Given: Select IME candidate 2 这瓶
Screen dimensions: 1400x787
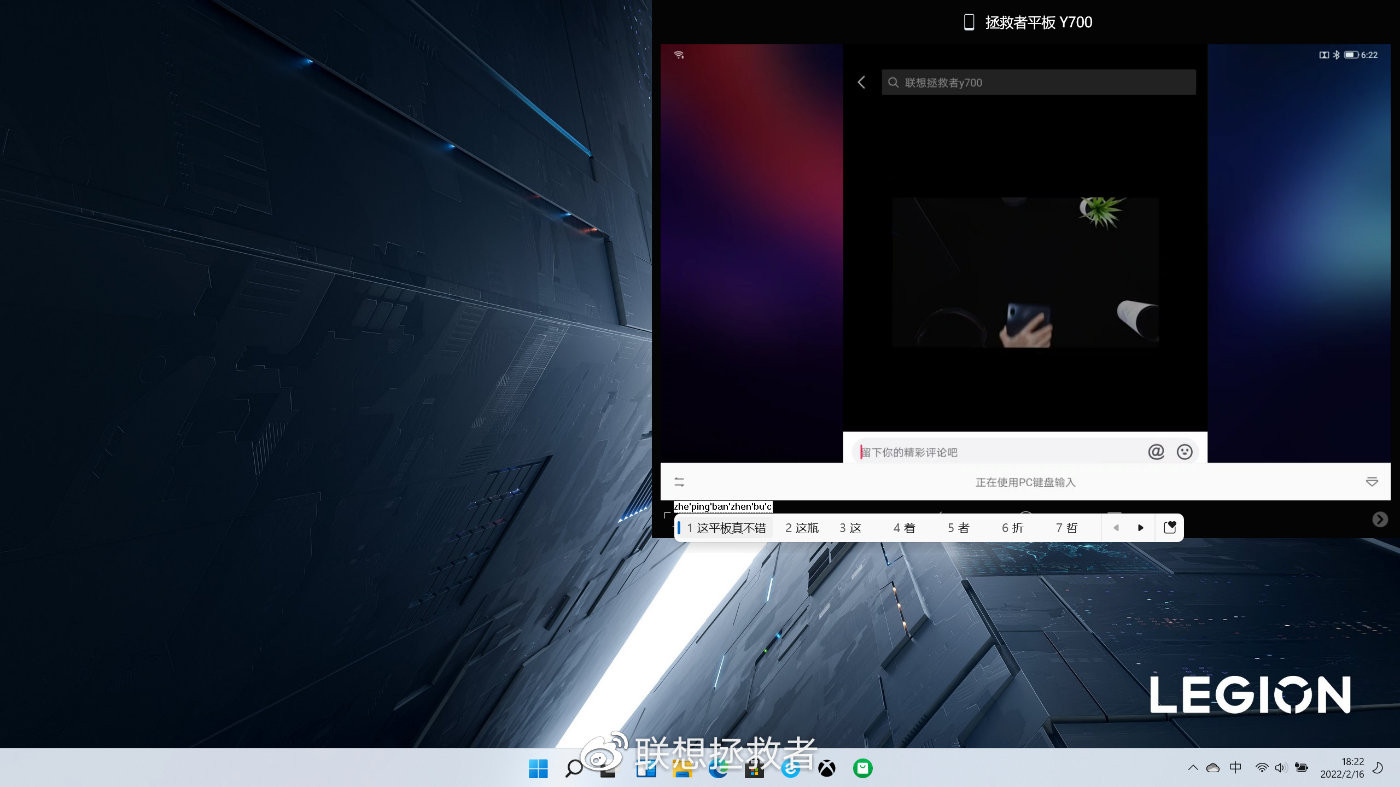Looking at the screenshot, I should [802, 528].
